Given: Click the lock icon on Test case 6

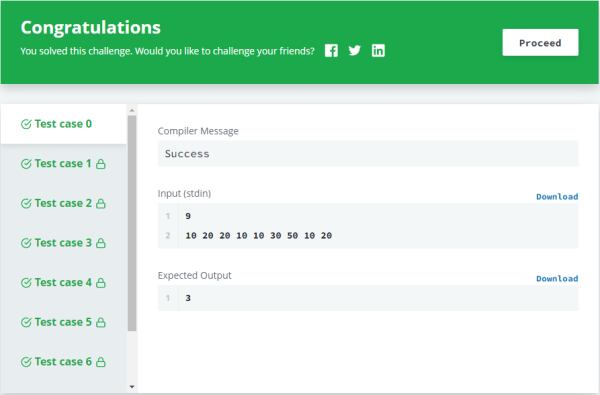Looking at the screenshot, I should pos(101,362).
